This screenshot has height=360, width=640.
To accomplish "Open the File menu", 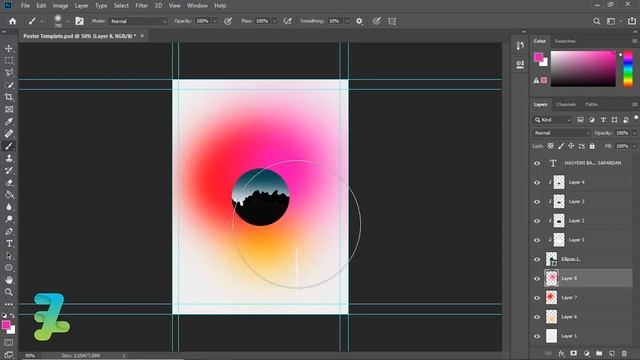I will [x=25, y=6].
